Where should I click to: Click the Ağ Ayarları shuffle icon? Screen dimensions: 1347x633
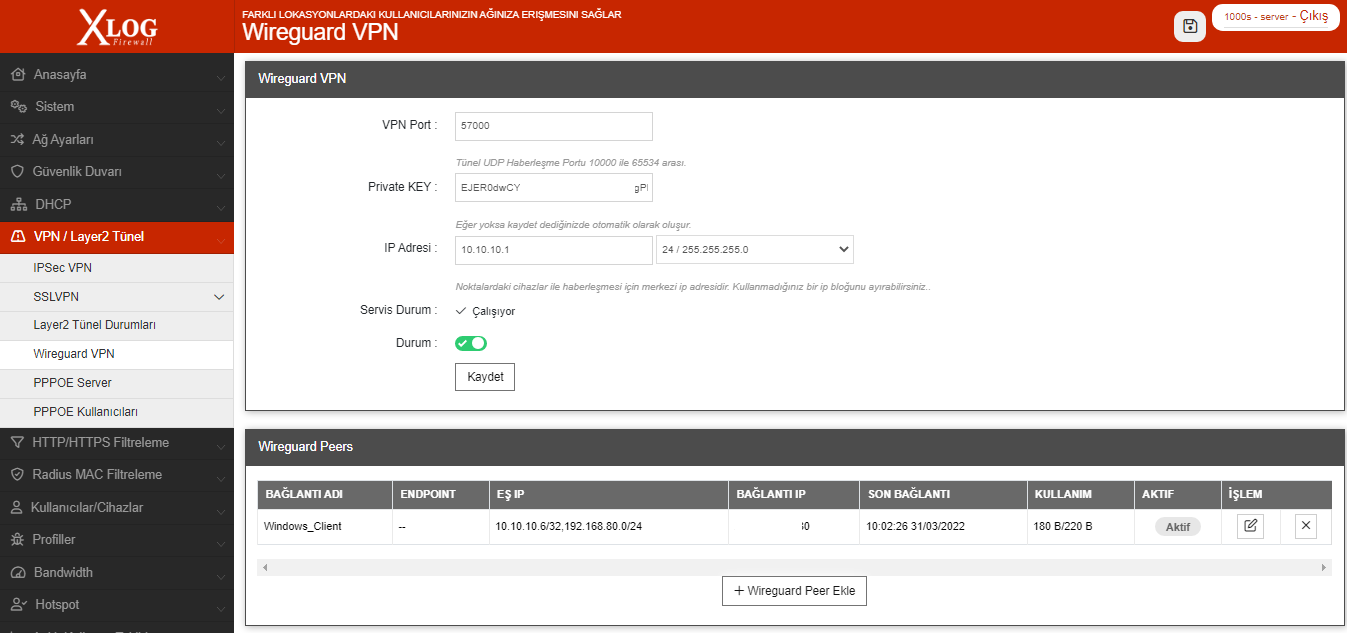17,140
